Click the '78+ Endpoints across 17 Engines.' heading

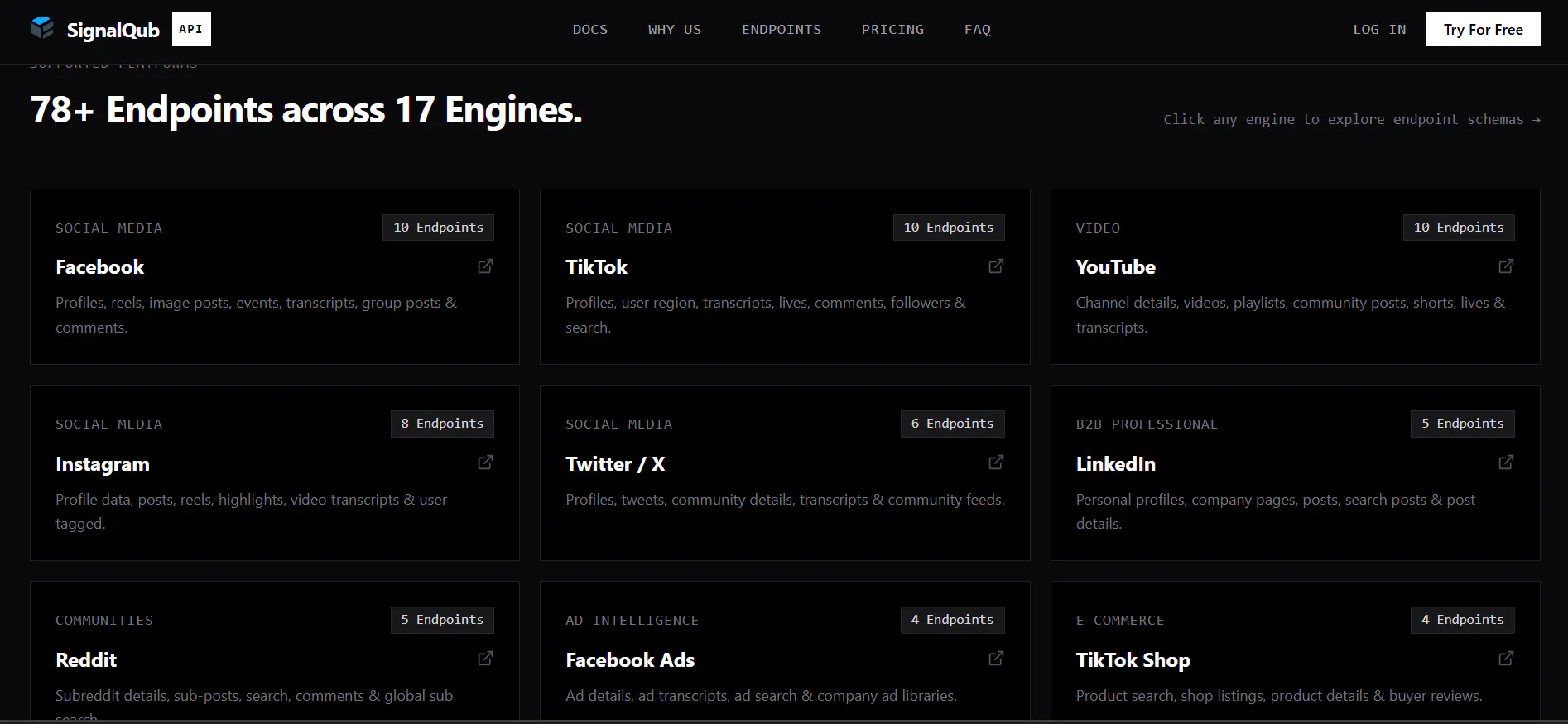click(x=306, y=110)
